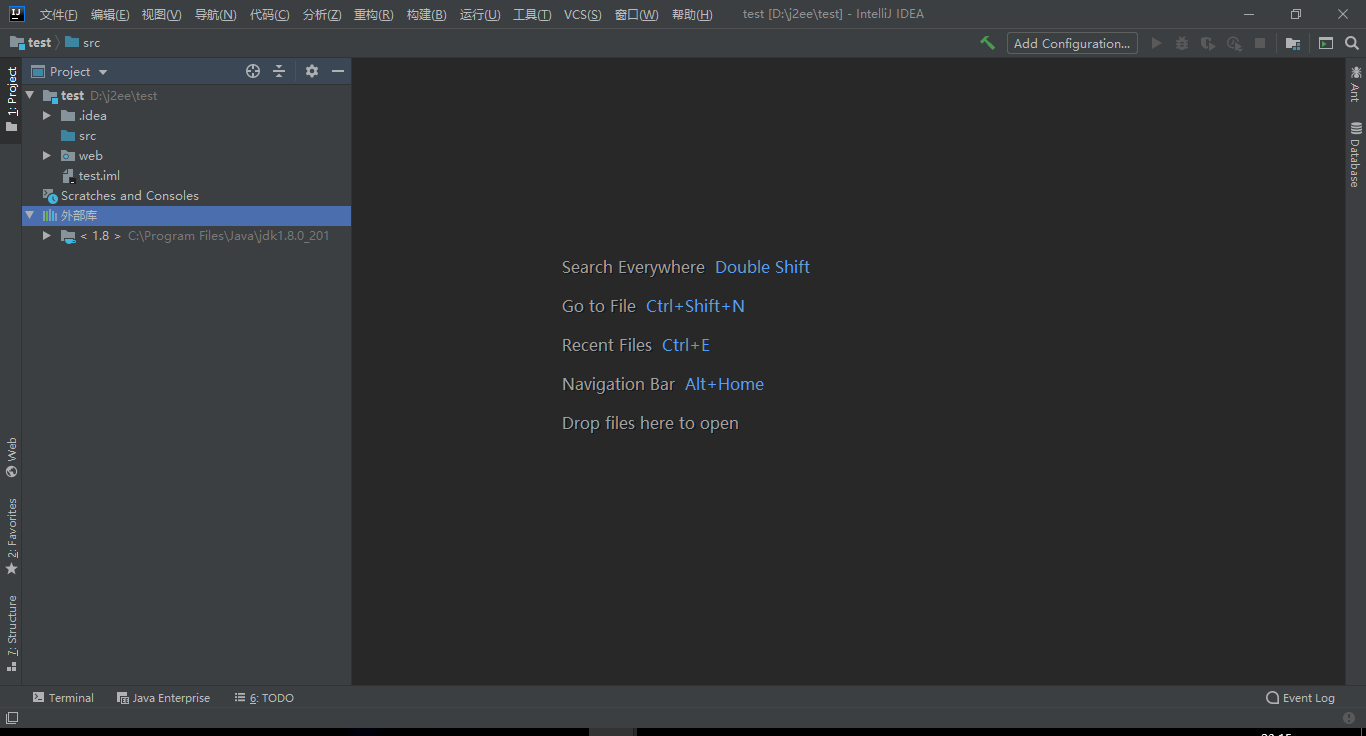Screen dimensions: 1366x736
Task: Hide the Project tool window with minus icon
Action: tap(337, 70)
